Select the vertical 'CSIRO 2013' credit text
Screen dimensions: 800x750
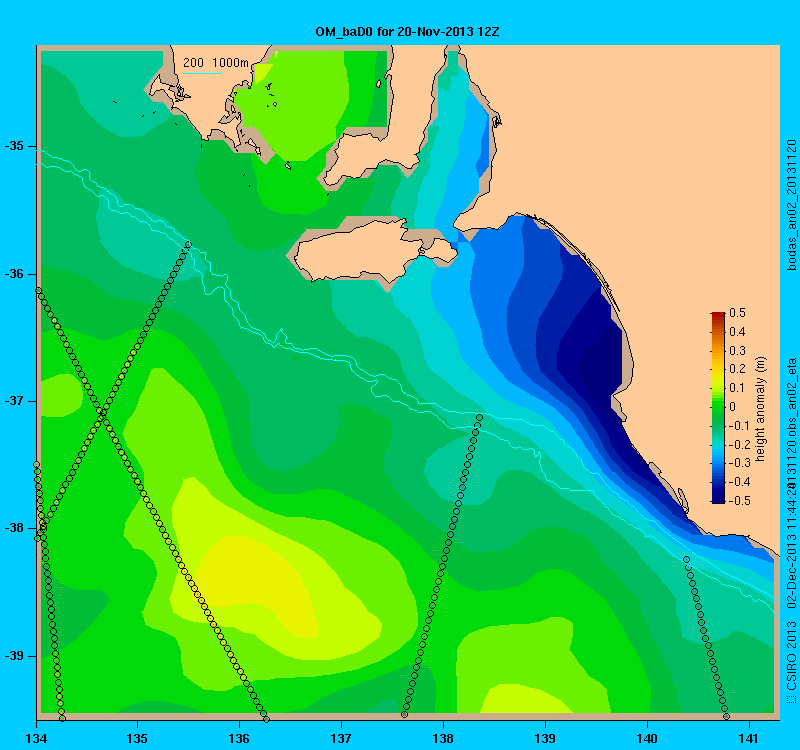(x=792, y=655)
